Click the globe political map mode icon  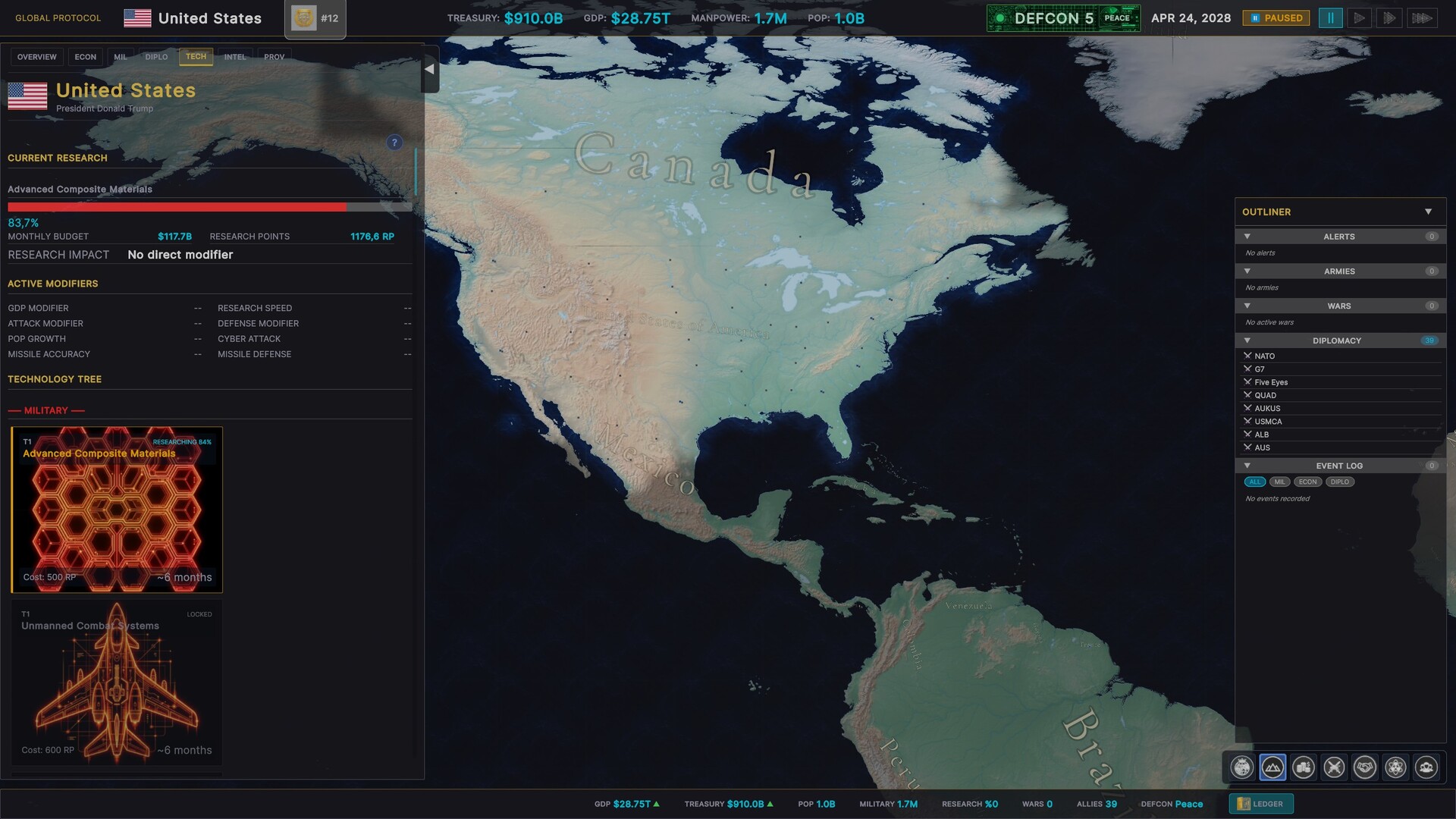1241,767
